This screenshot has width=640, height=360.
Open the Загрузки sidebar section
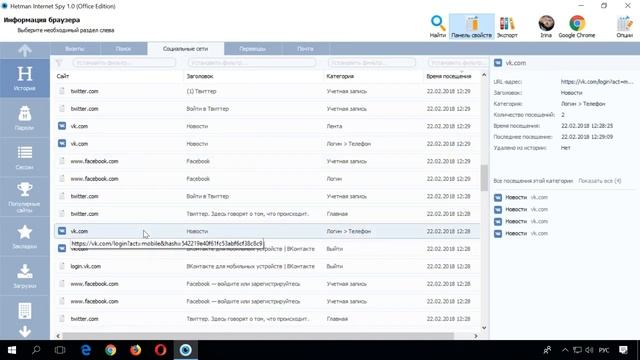(24, 276)
